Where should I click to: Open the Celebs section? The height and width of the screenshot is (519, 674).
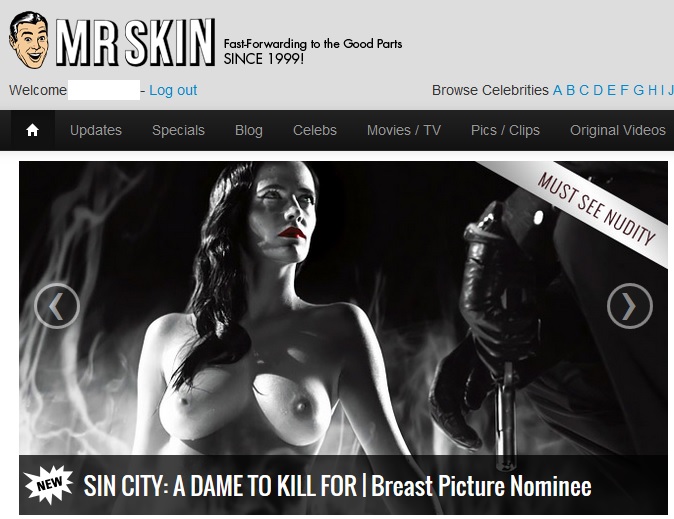pos(315,130)
